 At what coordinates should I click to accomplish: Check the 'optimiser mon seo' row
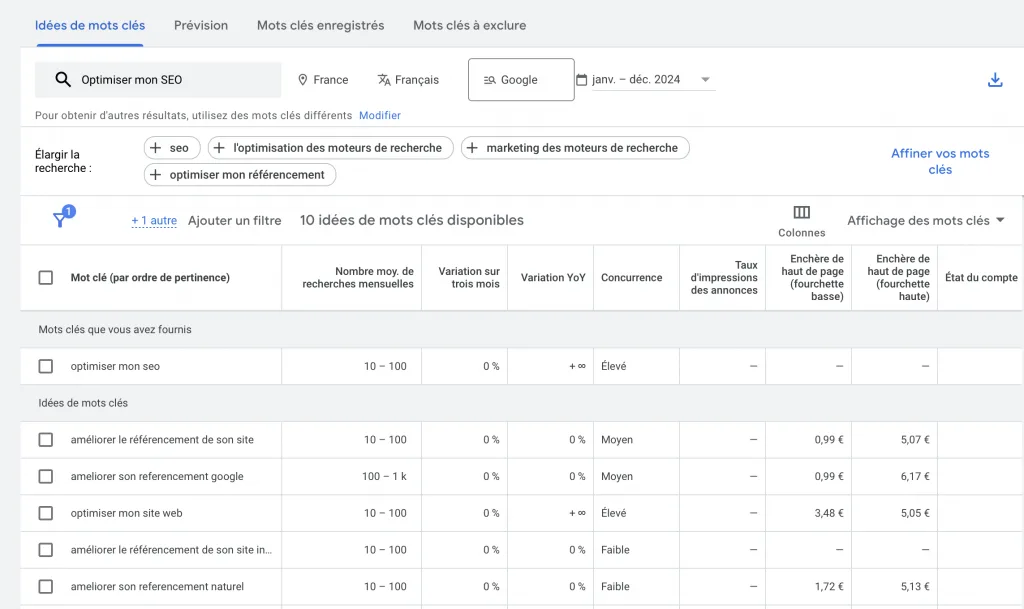point(46,366)
